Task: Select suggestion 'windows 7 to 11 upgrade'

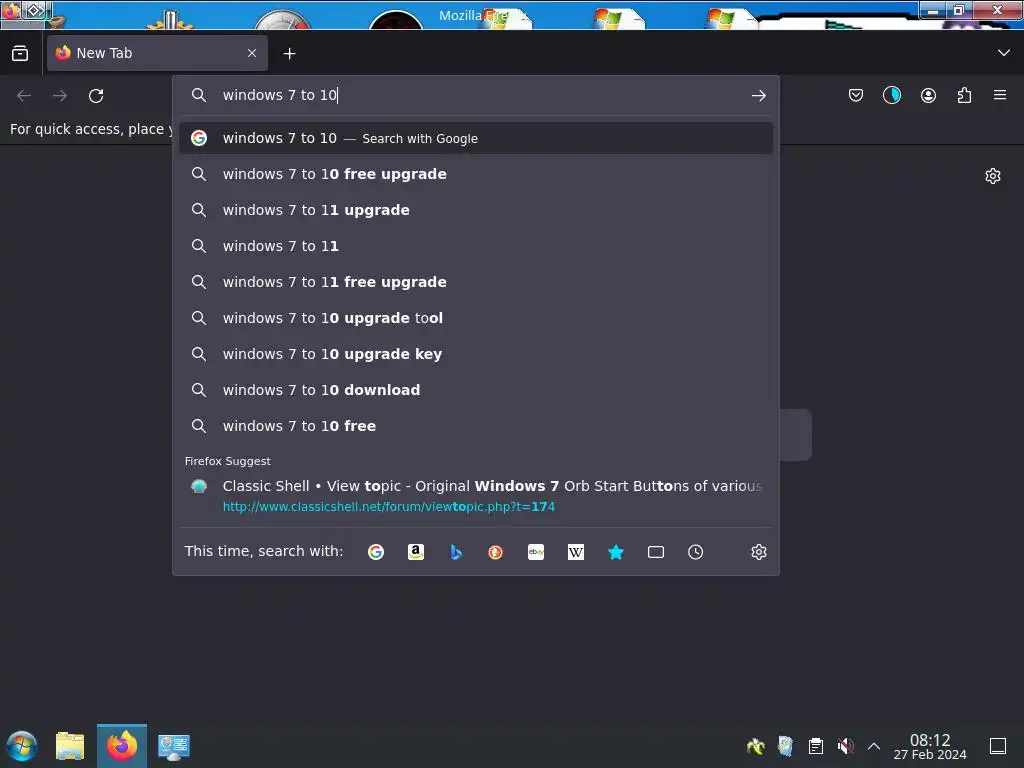Action: 476,210
